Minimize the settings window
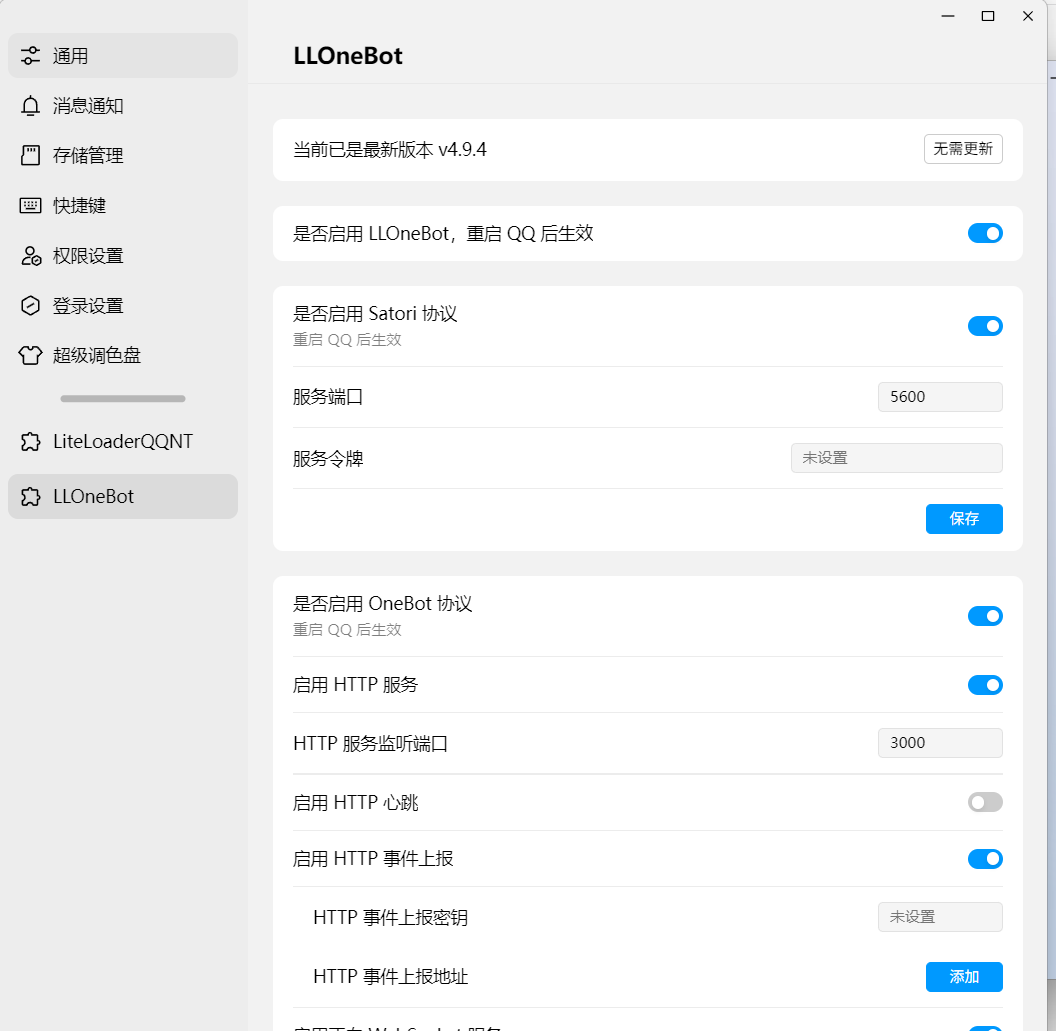Image resolution: width=1056 pixels, height=1031 pixels. 948,16
